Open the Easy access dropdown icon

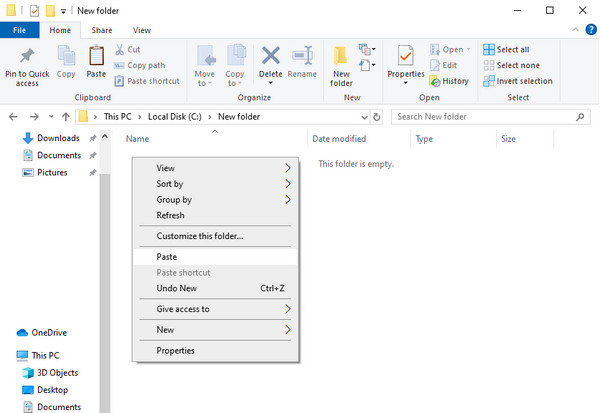click(367, 65)
